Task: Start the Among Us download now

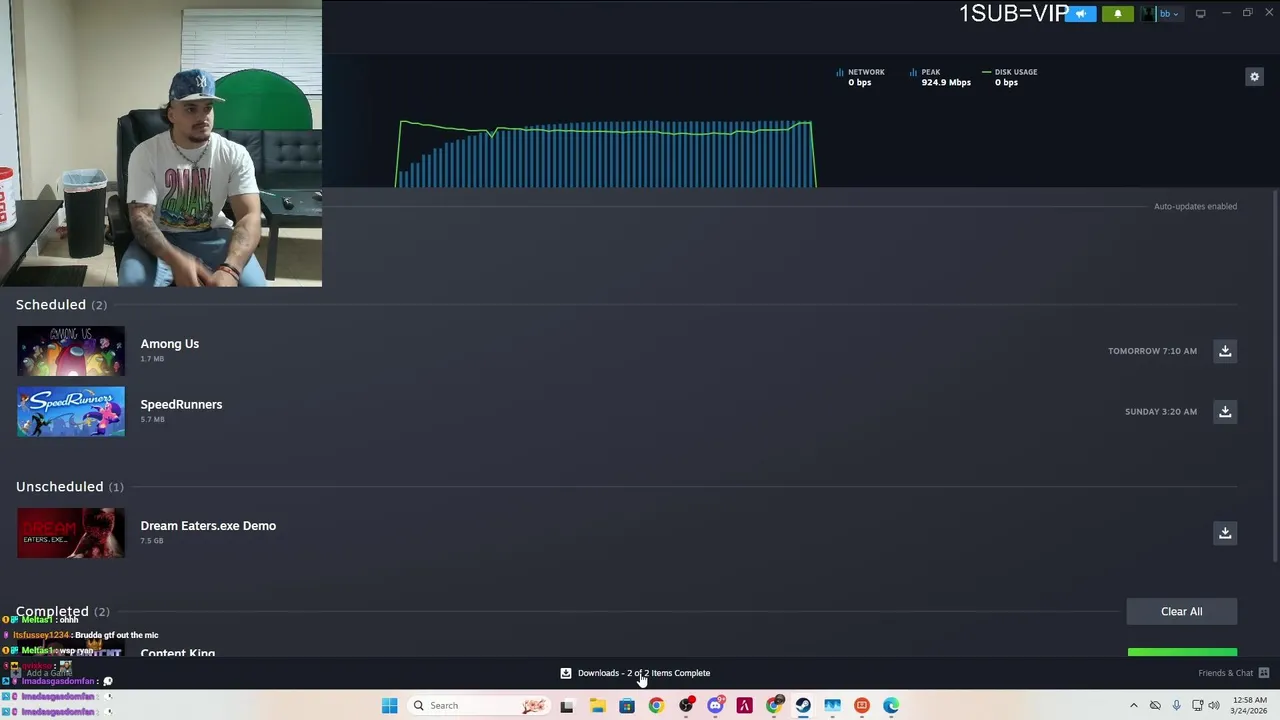Action: pos(1225,351)
